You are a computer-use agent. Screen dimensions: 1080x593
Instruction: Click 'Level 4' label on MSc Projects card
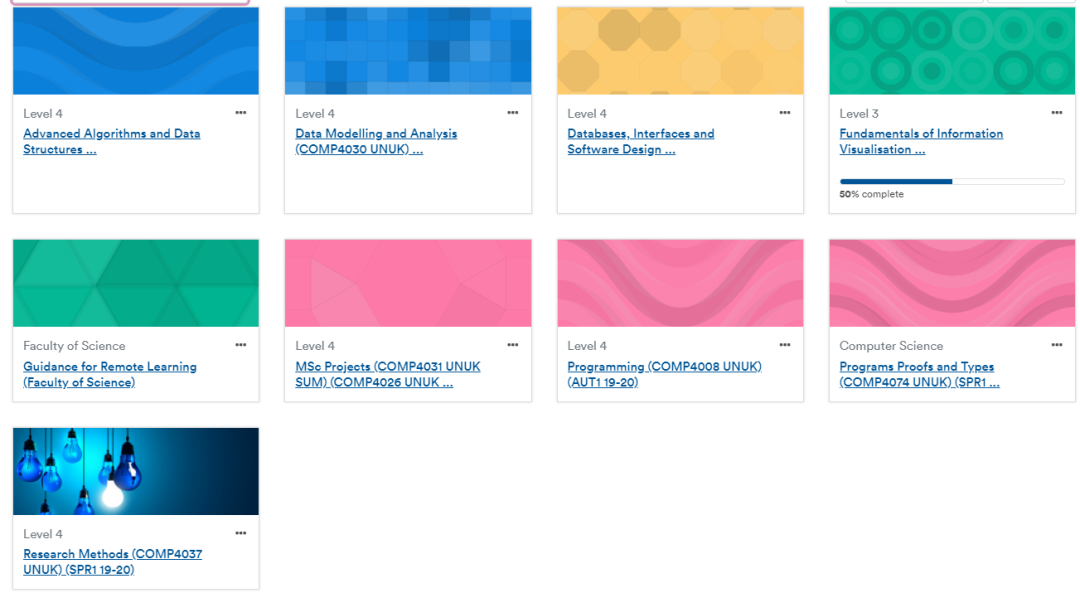315,346
